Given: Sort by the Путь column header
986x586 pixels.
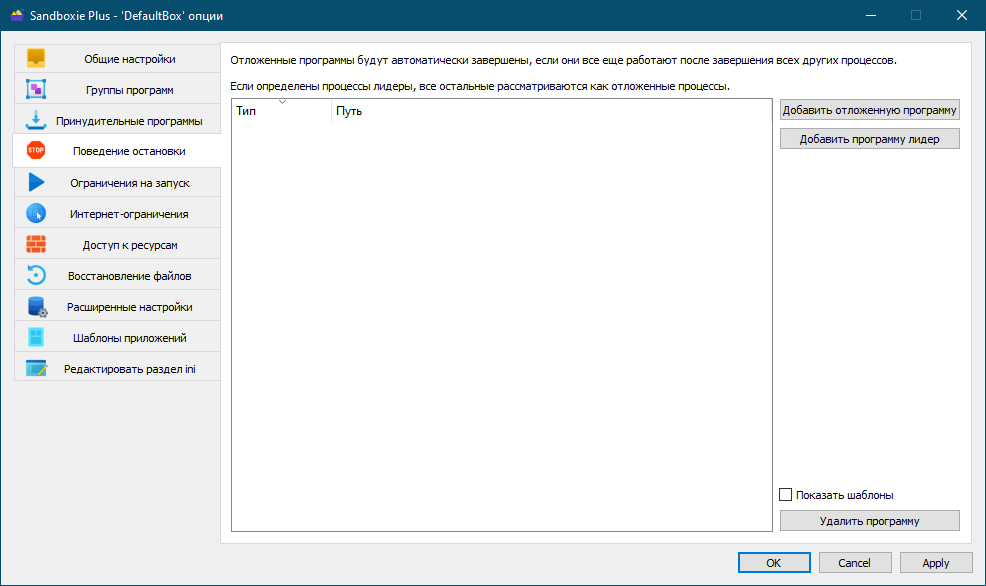Looking at the screenshot, I should (551, 111).
